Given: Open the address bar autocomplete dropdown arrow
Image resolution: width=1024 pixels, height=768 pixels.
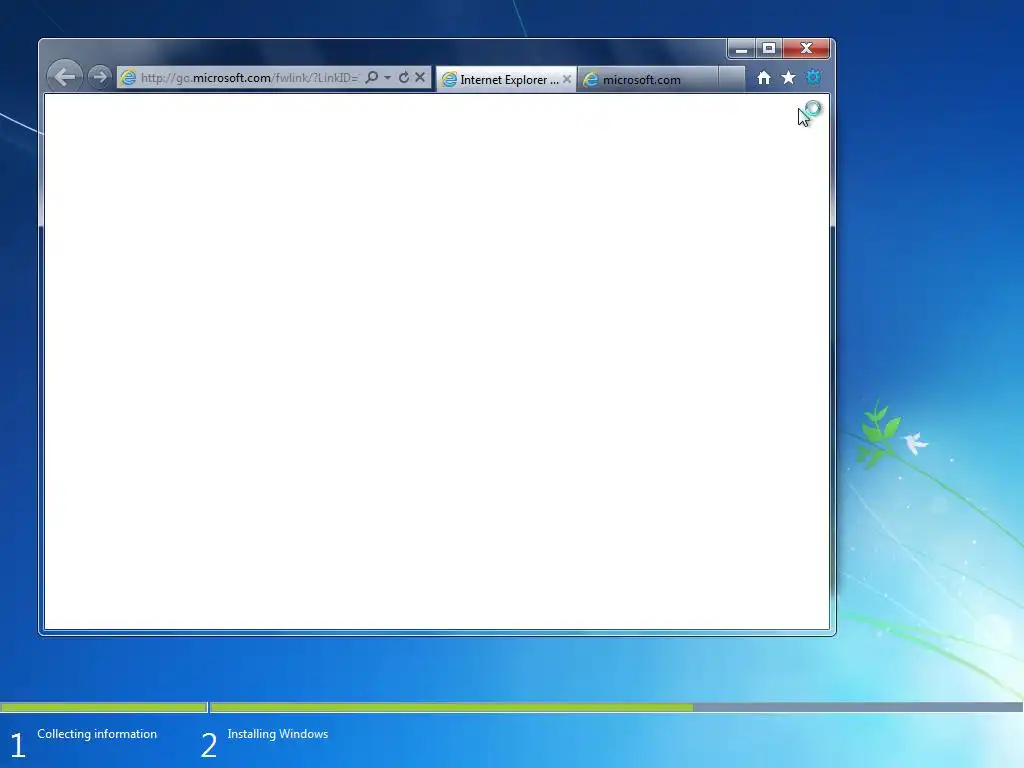Looking at the screenshot, I should (x=387, y=78).
